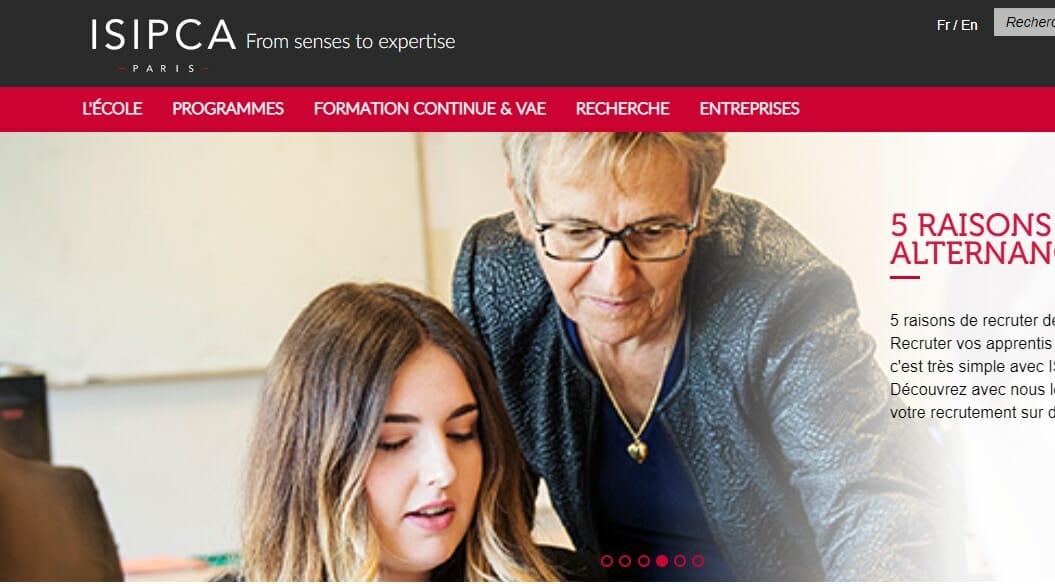The height and width of the screenshot is (584, 1055).
Task: Go to the first carousel slide dot
Action: 607,560
